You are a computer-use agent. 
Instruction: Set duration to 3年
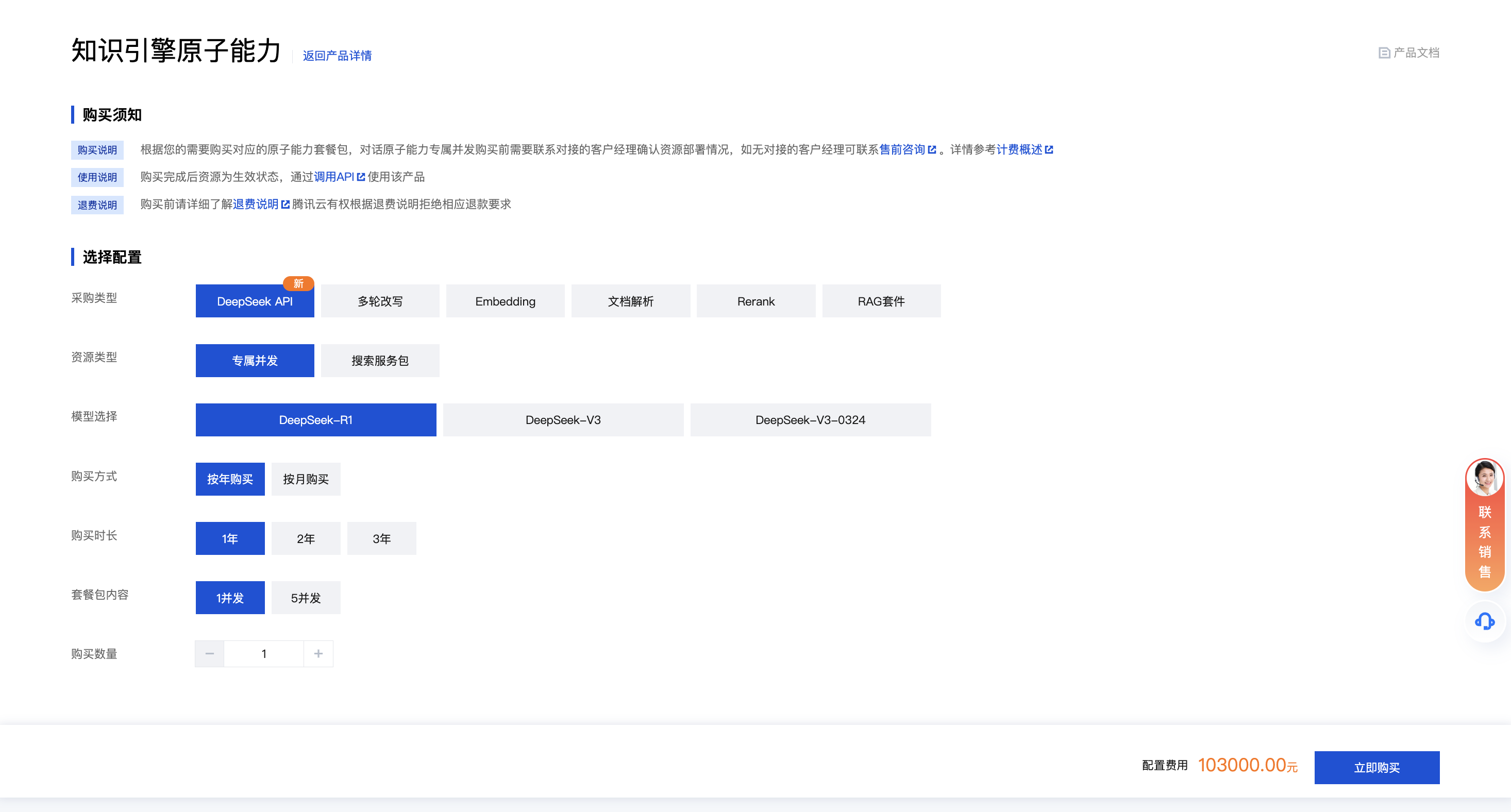(x=381, y=538)
